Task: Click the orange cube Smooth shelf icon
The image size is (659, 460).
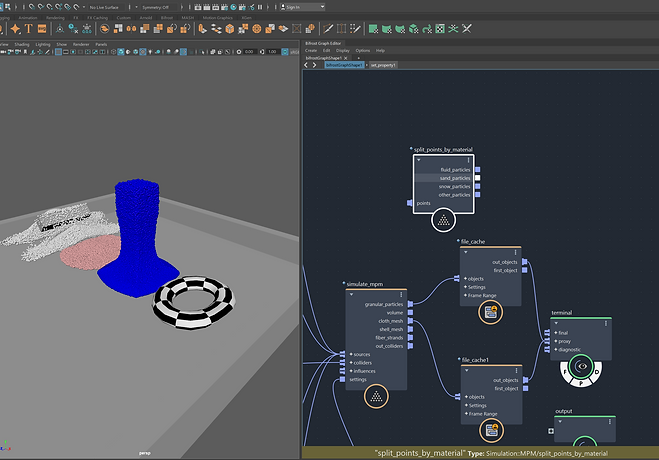Action: click(229, 29)
